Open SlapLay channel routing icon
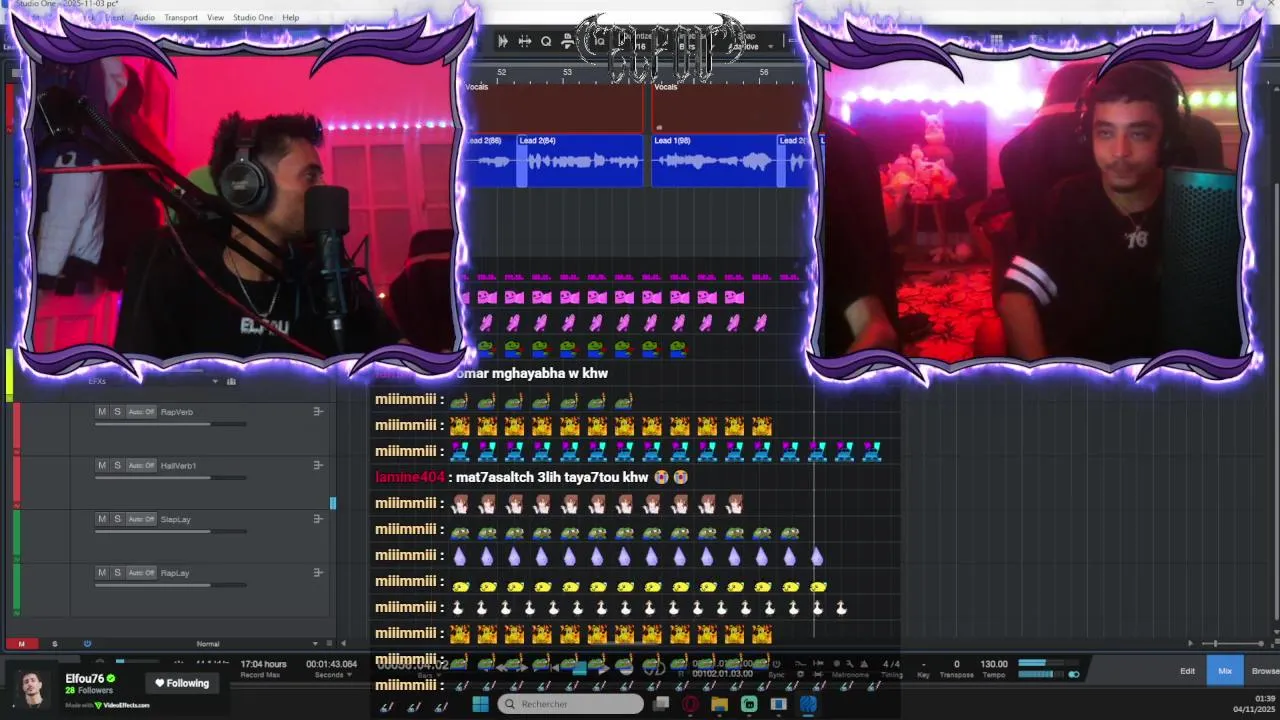 (318, 519)
